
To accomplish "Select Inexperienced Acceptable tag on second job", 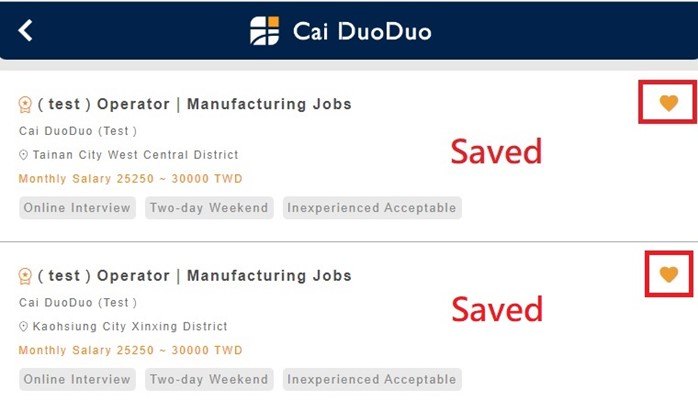I will (x=370, y=380).
